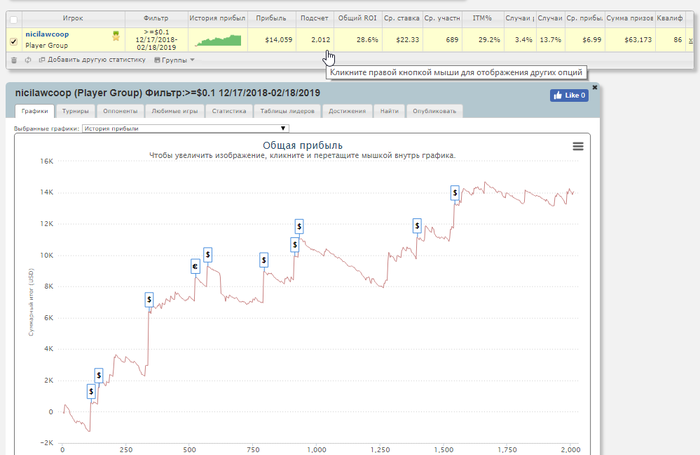The height and width of the screenshot is (455, 700).
Task: Sort by the Ср. ставка column header
Action: (x=401, y=18)
